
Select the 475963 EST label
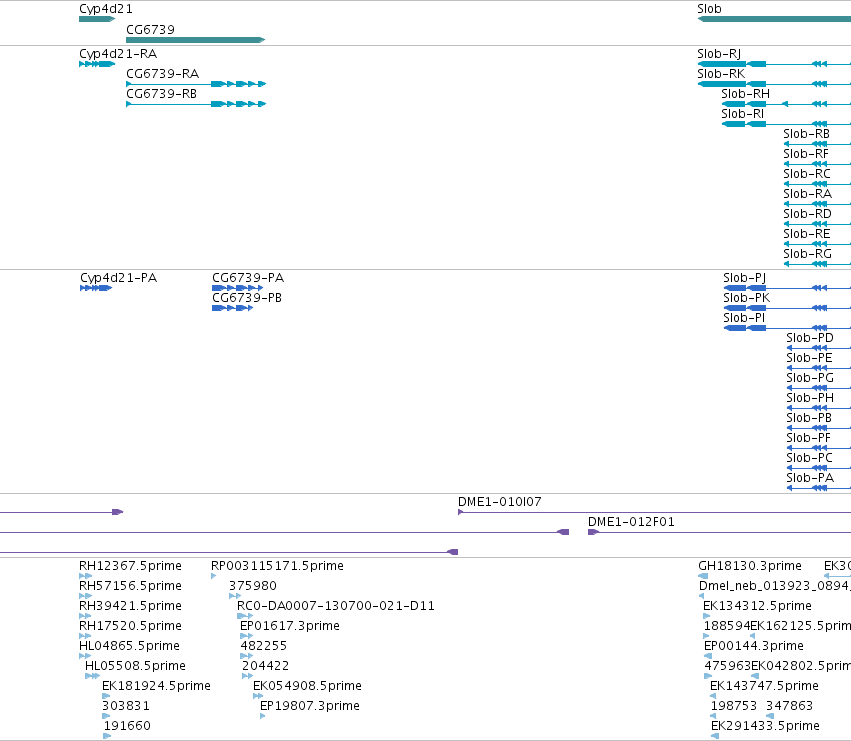pyautogui.click(x=728, y=666)
